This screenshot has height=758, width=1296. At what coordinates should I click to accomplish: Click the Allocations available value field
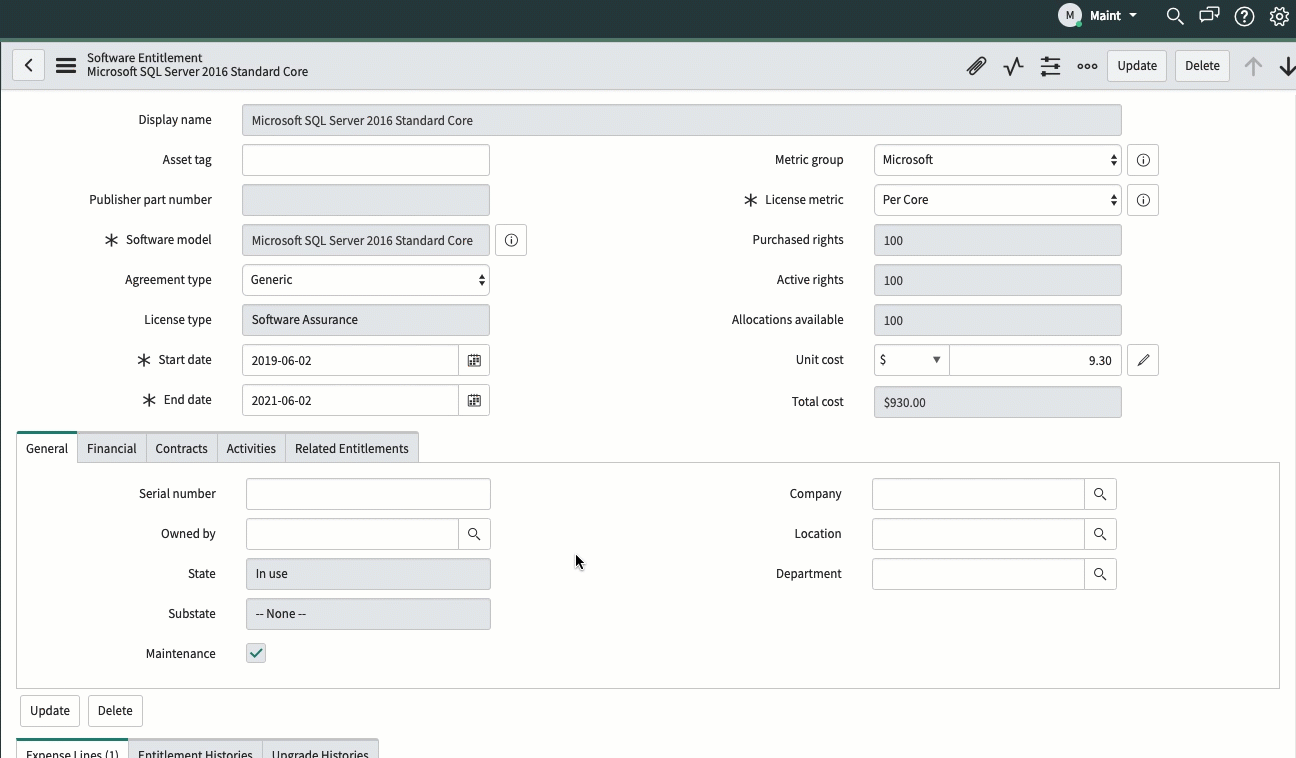tap(998, 320)
